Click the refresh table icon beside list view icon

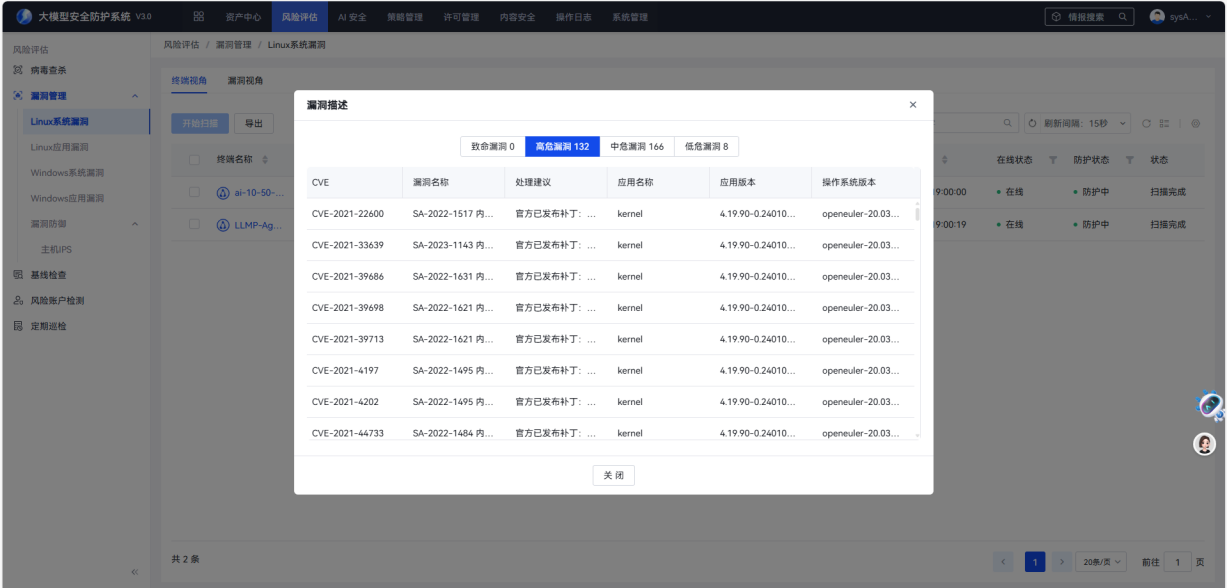pyautogui.click(x=1147, y=123)
